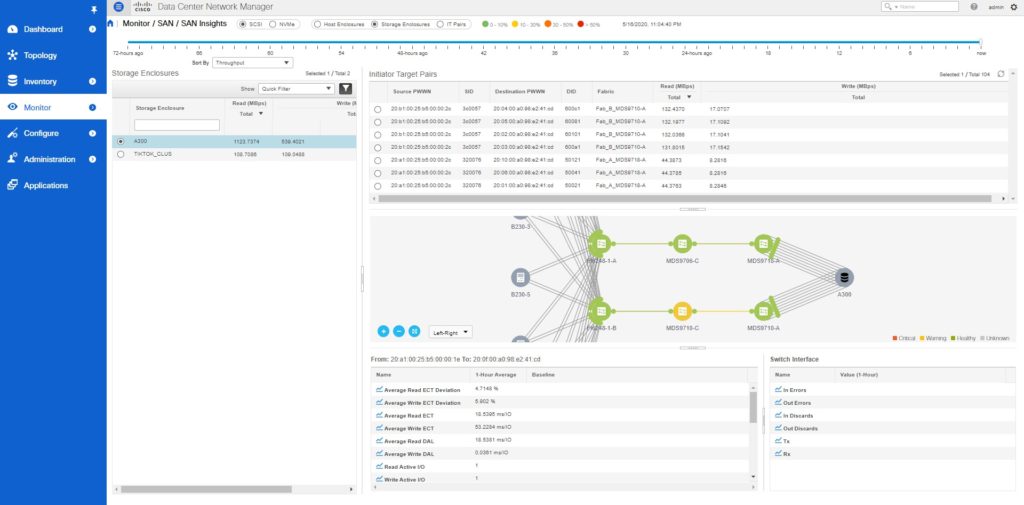Open the Sort By Throughput dropdown

(x=252, y=63)
